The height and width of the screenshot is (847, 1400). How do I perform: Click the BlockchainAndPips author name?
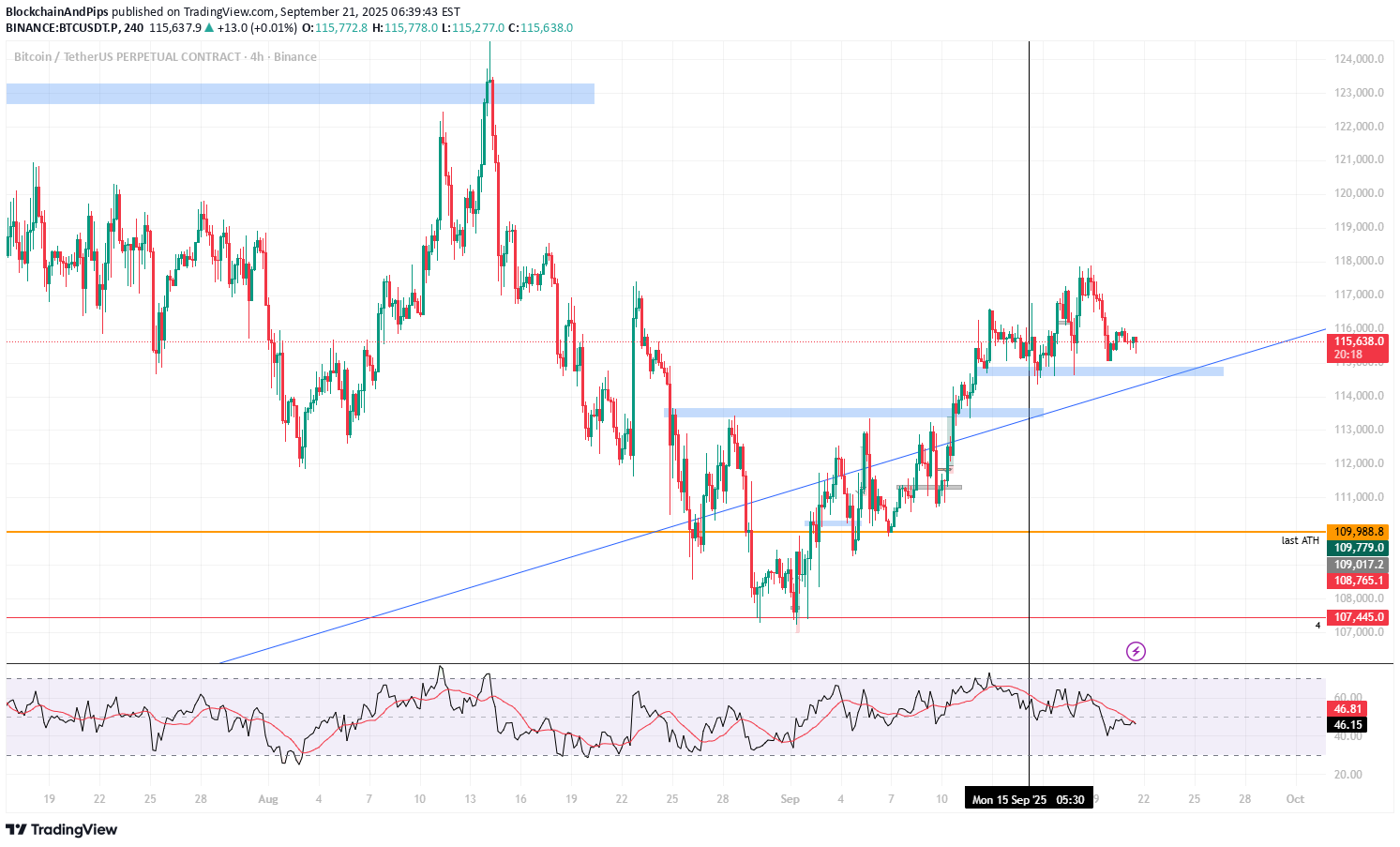click(x=57, y=12)
